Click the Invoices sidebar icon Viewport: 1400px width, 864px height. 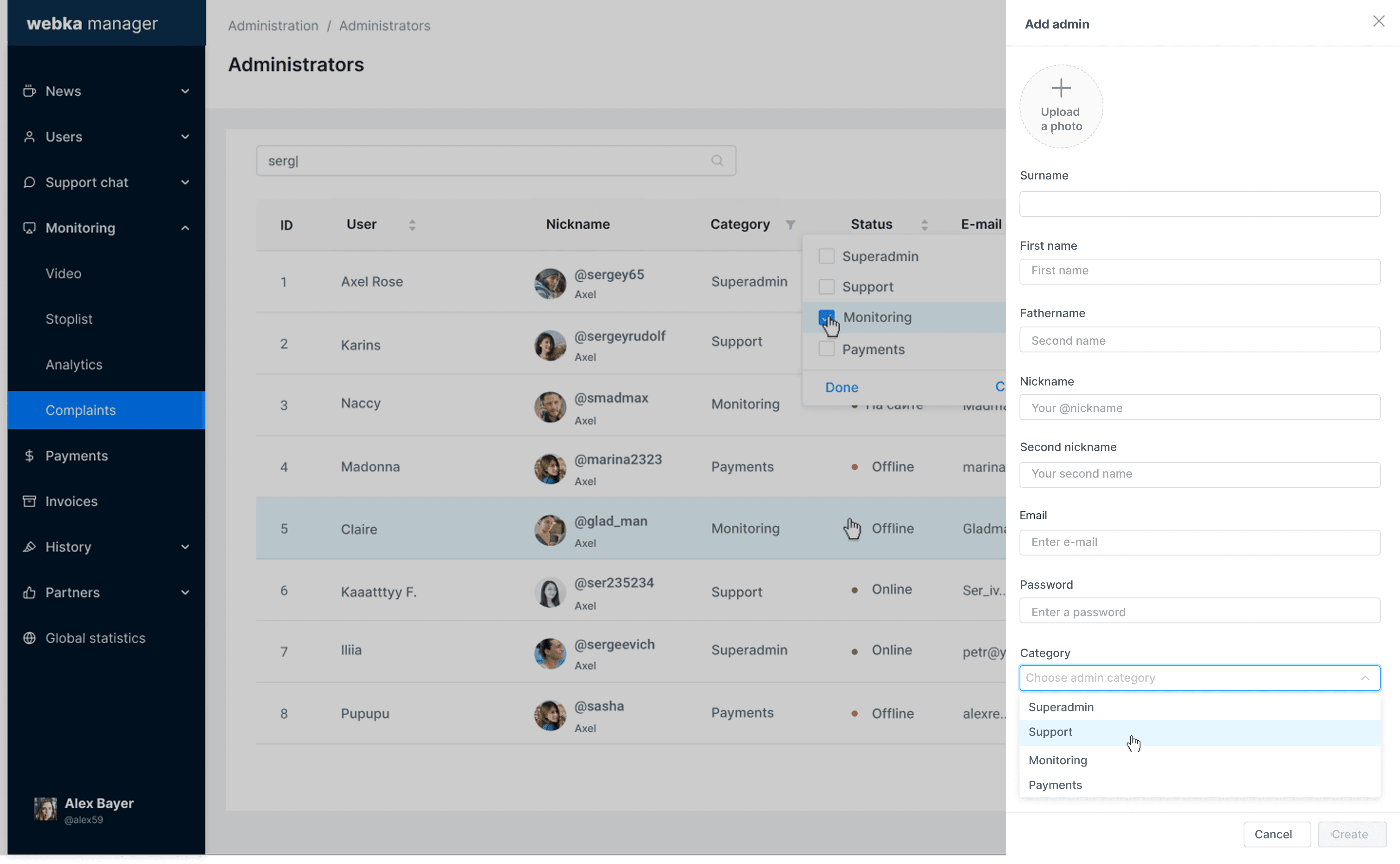[29, 501]
